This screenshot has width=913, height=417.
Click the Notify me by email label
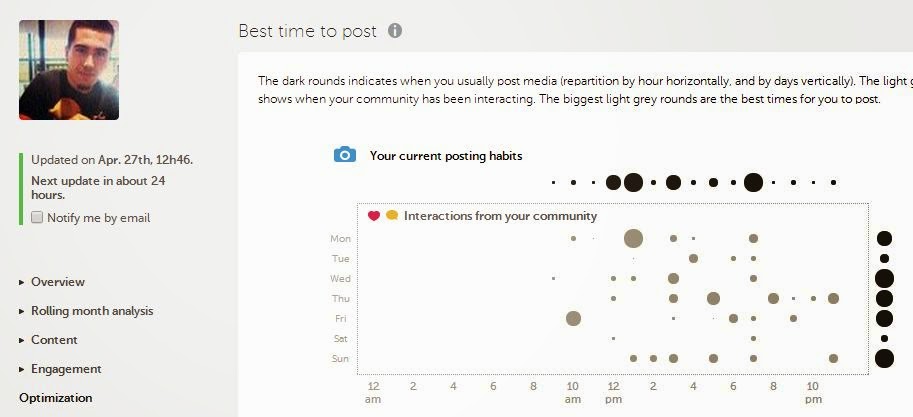coord(98,217)
